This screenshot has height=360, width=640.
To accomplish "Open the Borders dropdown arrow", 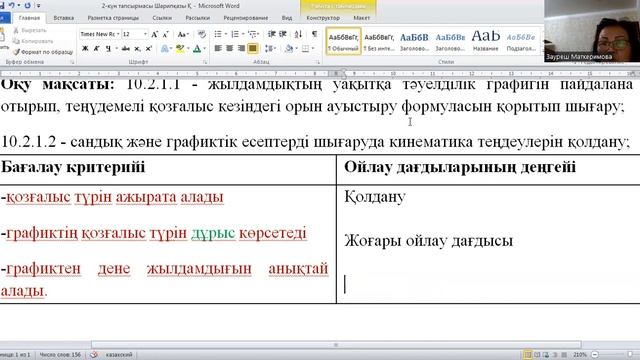I will pos(313,49).
